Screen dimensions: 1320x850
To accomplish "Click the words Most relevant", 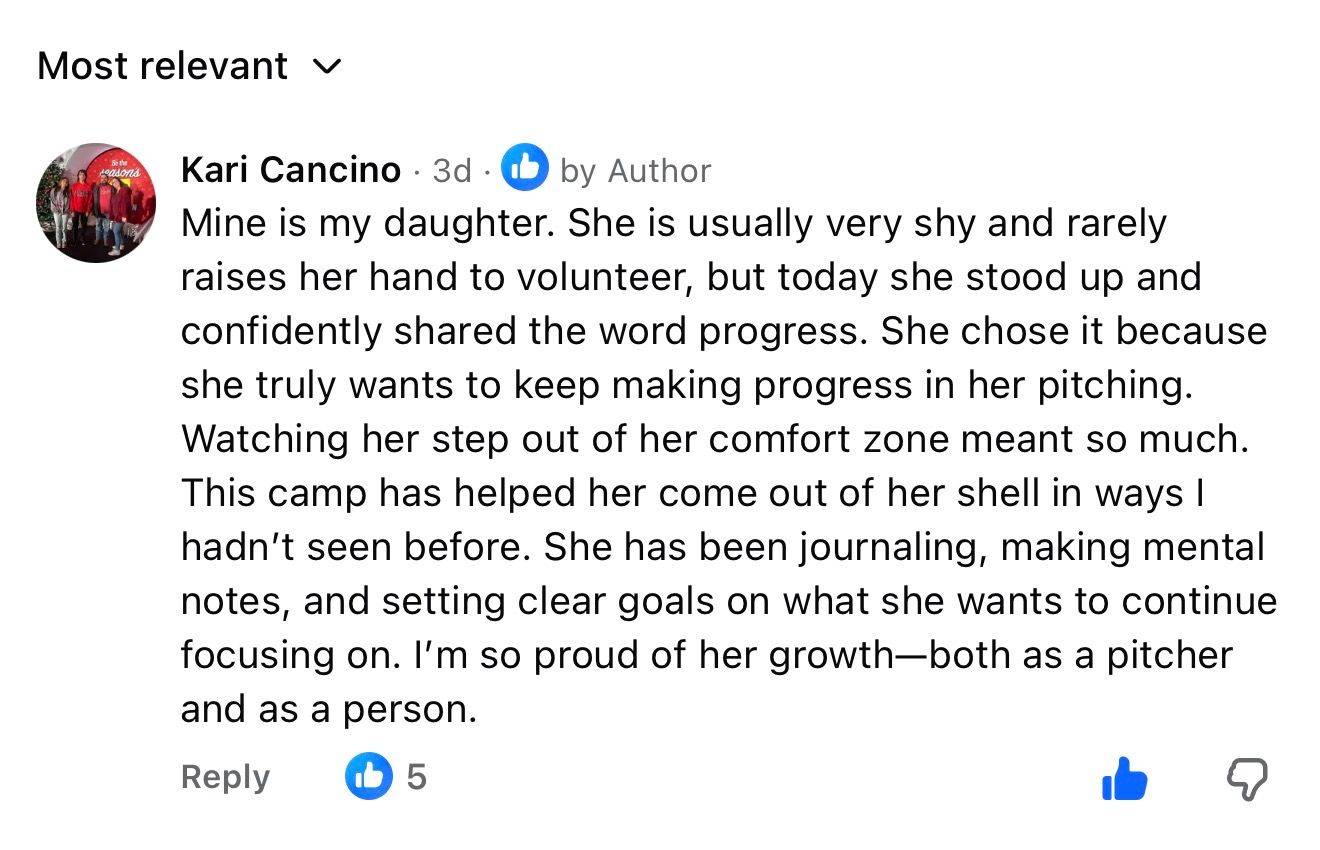I will point(163,66).
